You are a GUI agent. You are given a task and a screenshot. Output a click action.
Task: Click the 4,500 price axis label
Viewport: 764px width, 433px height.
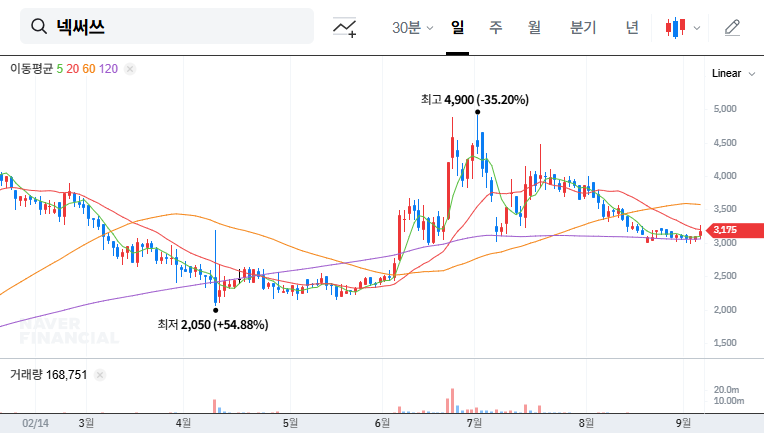click(x=725, y=143)
